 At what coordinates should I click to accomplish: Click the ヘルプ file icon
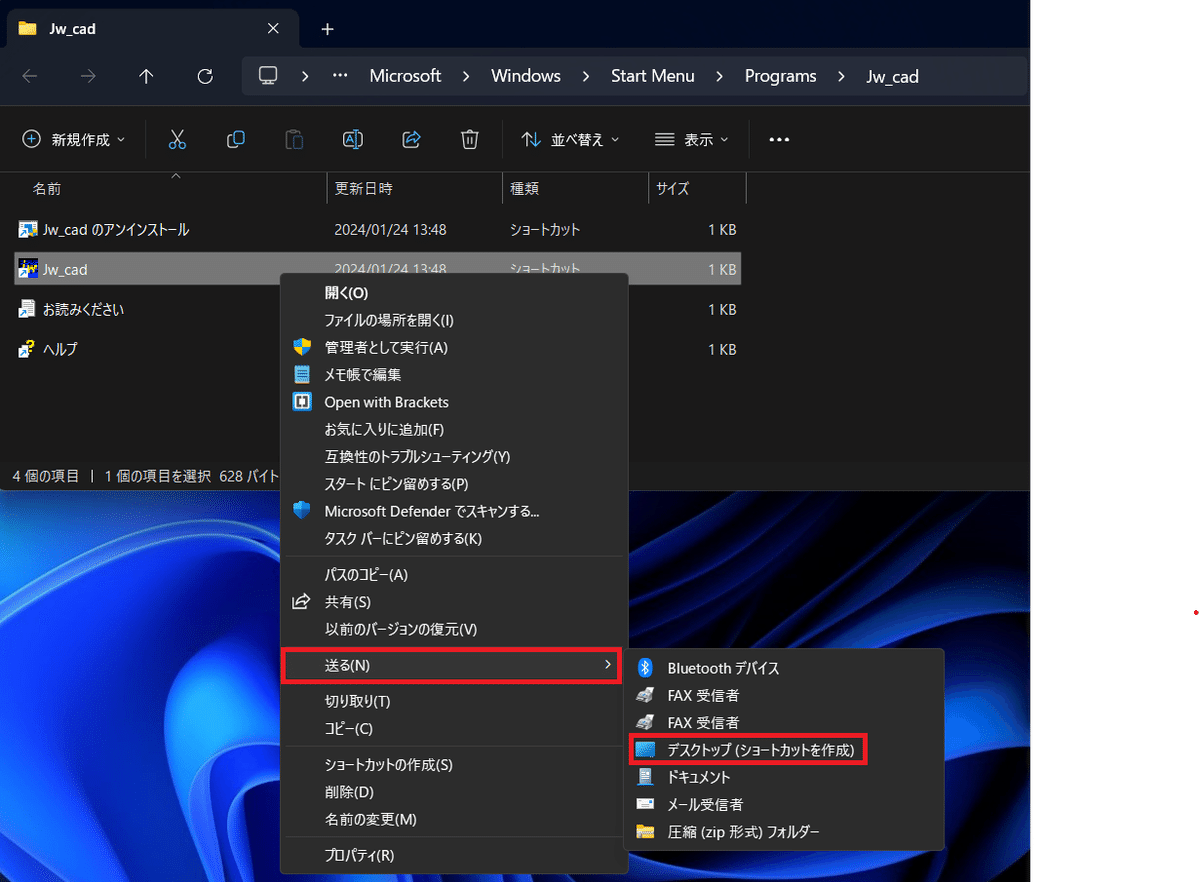point(28,349)
